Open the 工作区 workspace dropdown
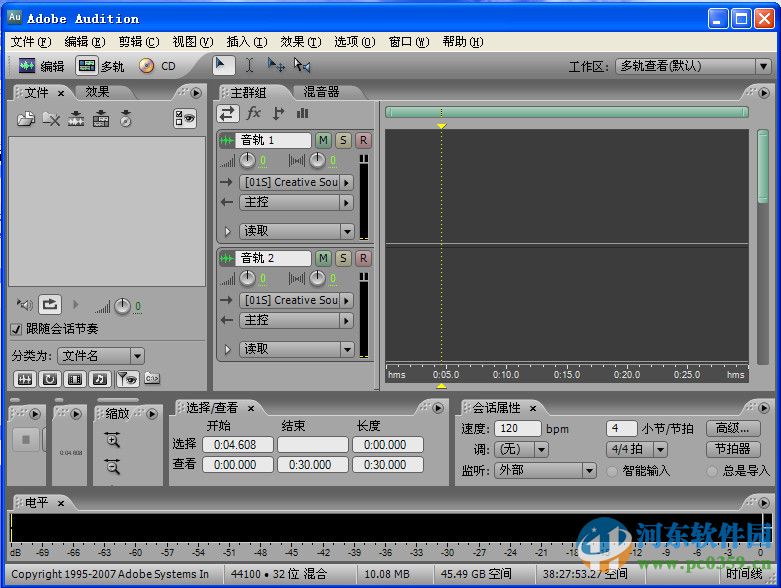 click(x=693, y=66)
